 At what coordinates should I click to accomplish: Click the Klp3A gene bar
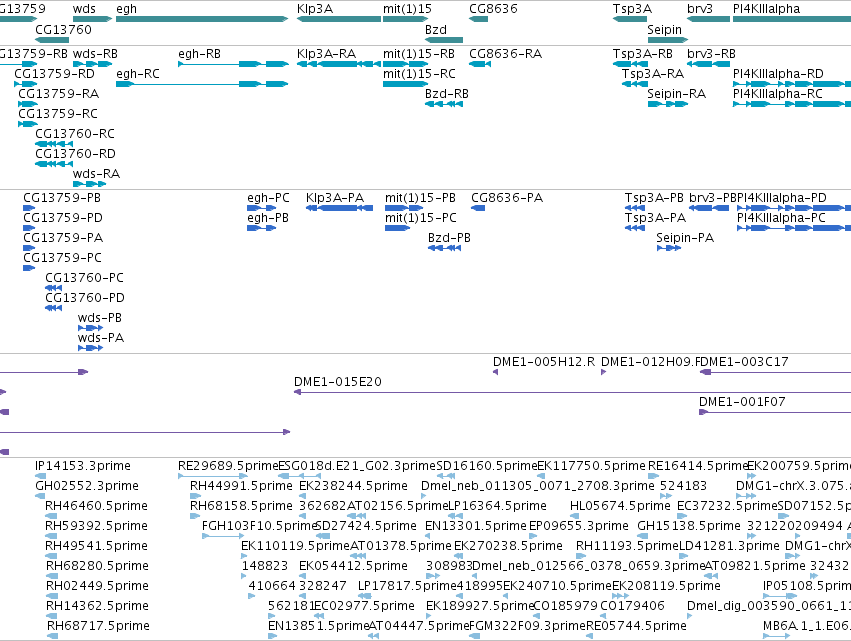click(339, 19)
